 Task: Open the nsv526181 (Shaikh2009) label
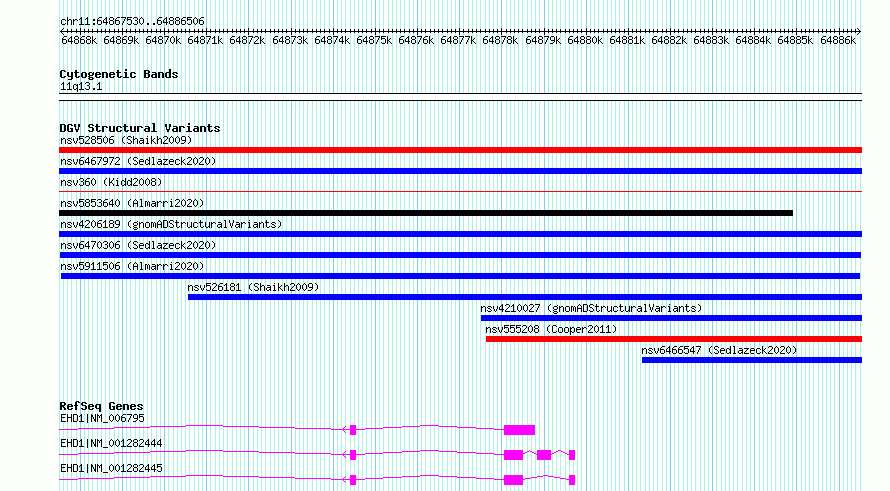[253, 287]
